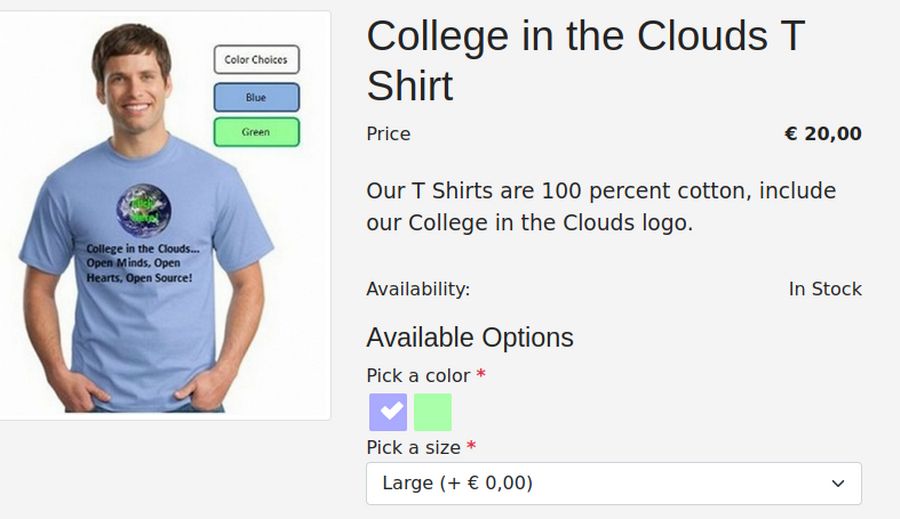Click the man's face in product photo

[x=133, y=82]
